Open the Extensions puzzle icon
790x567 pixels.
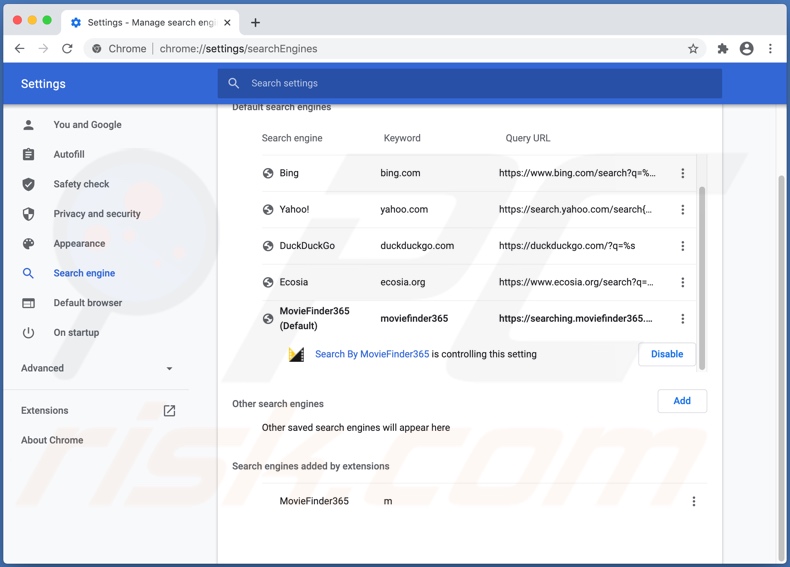(x=722, y=49)
